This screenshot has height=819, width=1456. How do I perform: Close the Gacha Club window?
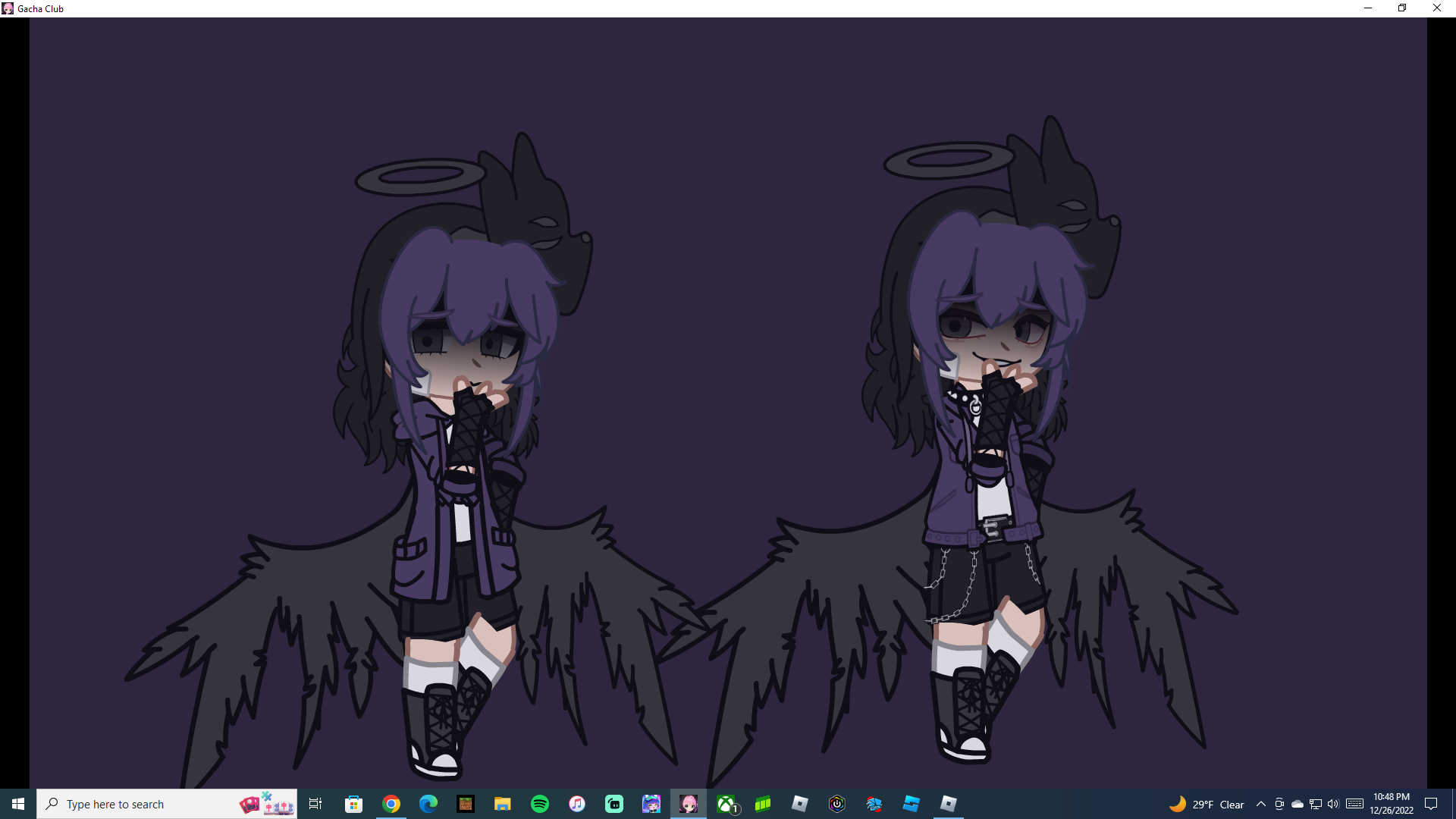(1437, 8)
